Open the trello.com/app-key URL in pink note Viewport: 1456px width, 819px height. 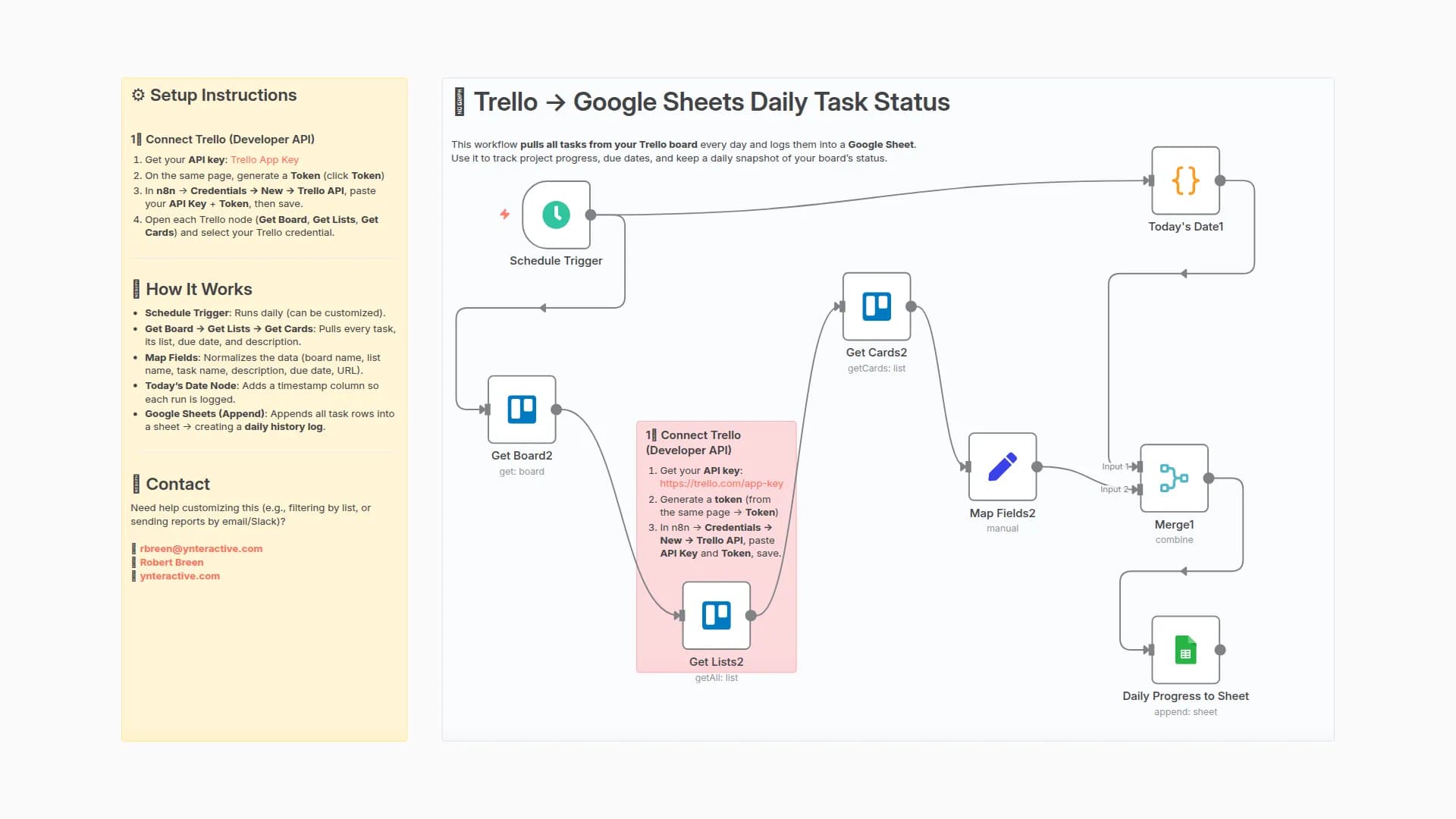721,484
